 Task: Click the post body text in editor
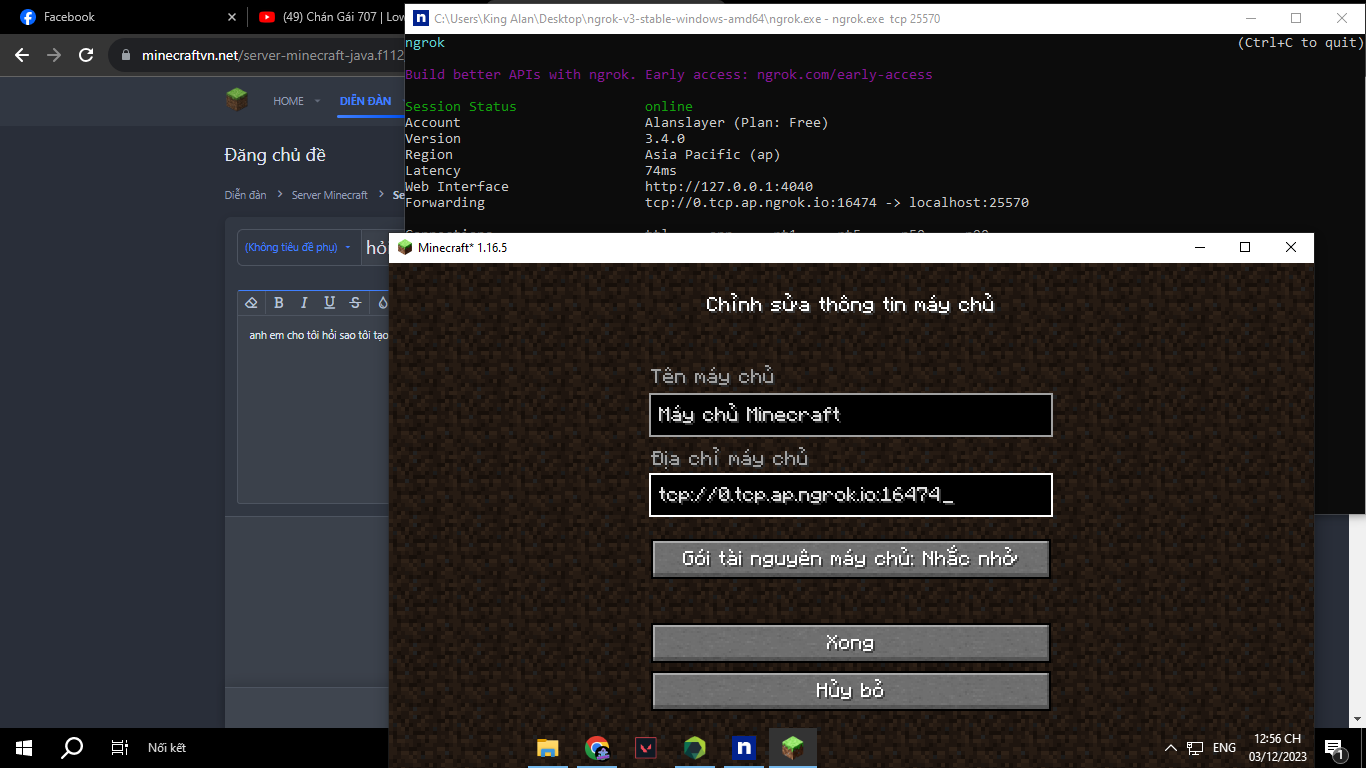point(319,336)
